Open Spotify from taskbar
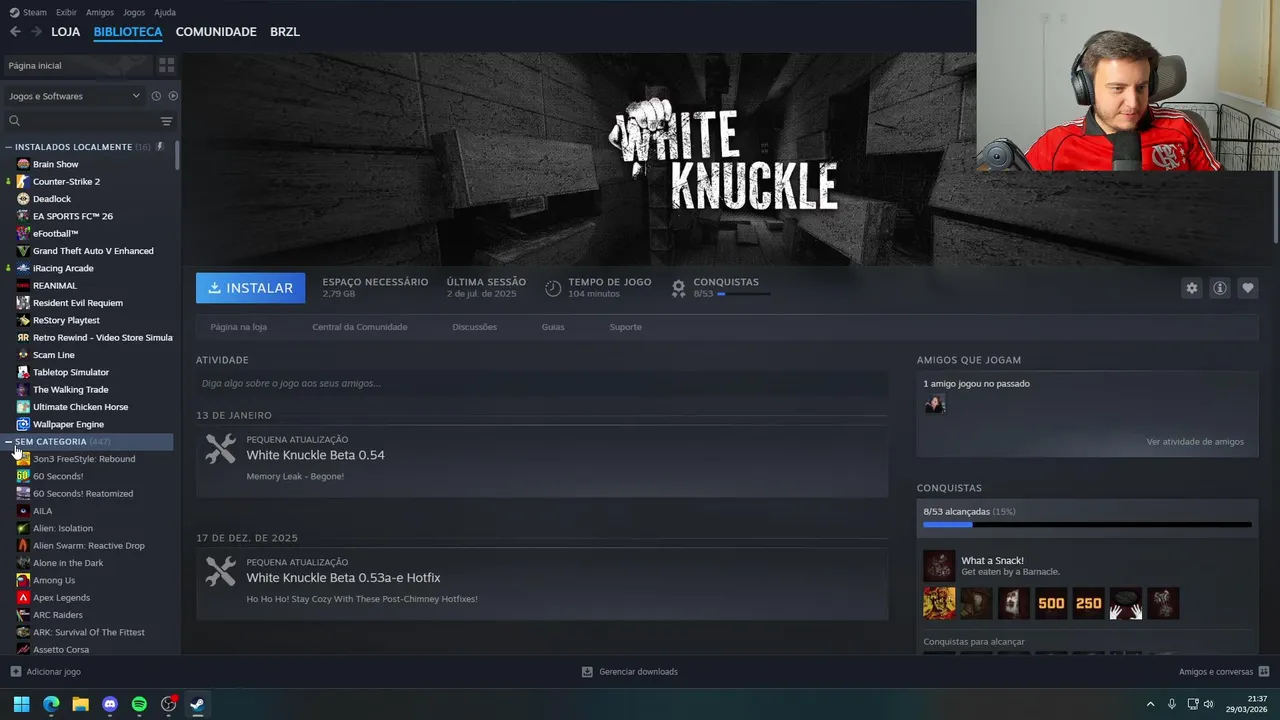This screenshot has width=1280, height=720. [x=139, y=704]
